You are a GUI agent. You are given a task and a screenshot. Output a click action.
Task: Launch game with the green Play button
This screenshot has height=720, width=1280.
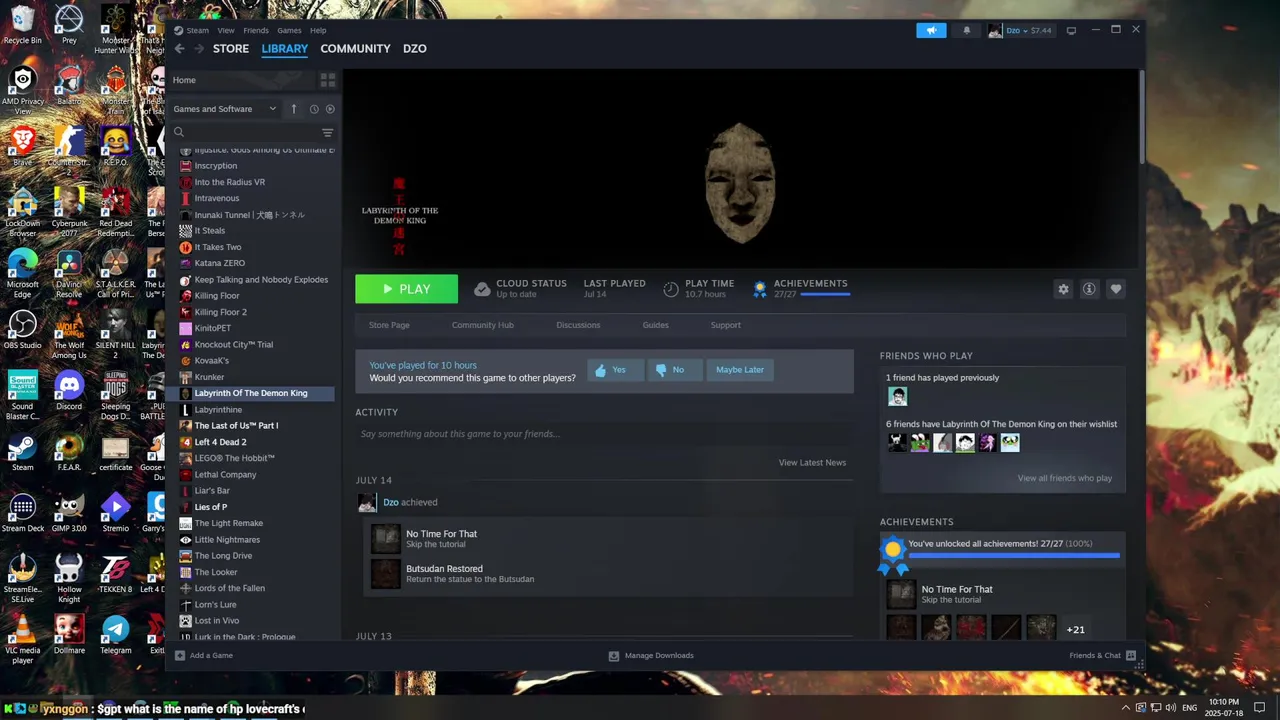click(x=406, y=289)
